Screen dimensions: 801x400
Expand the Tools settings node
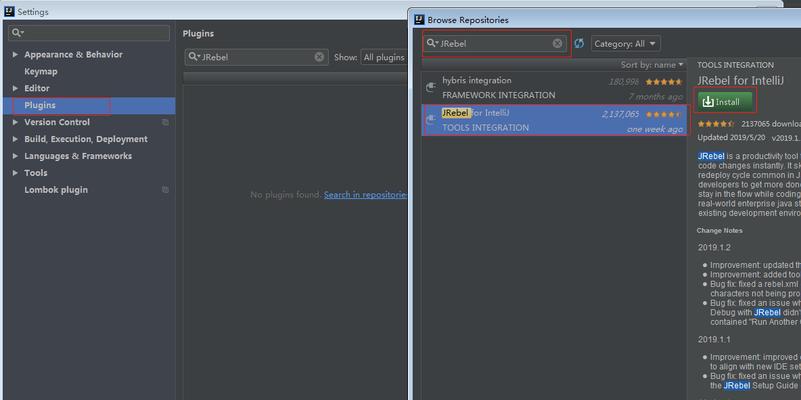pyautogui.click(x=15, y=173)
